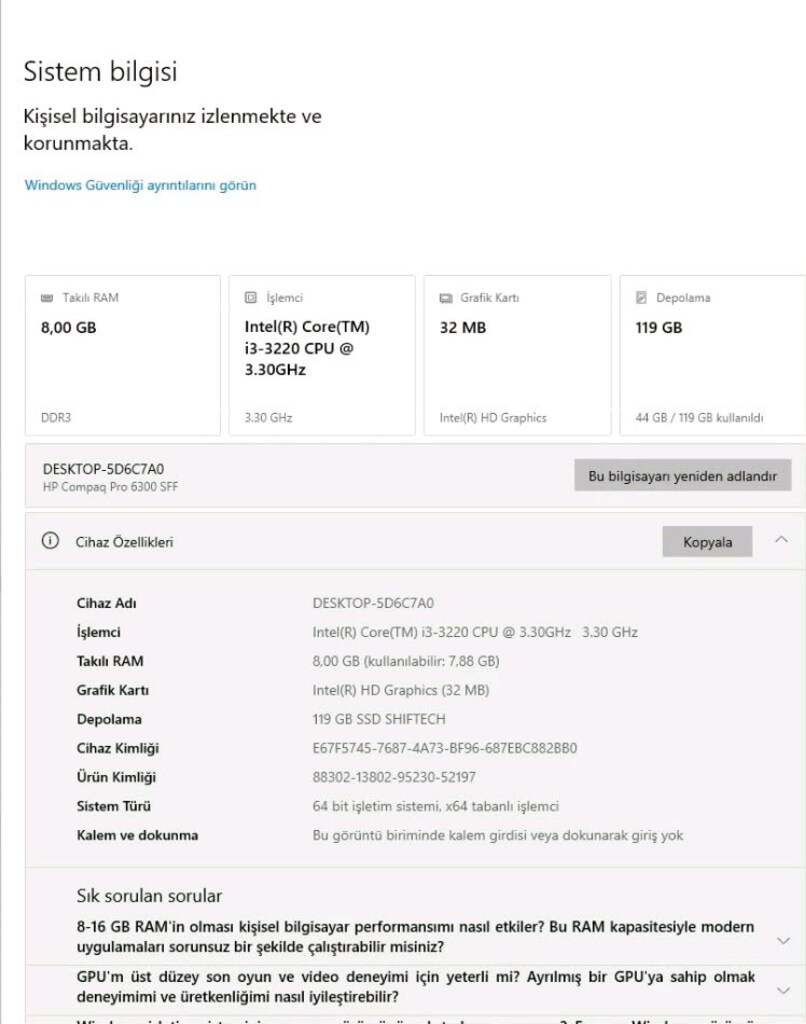Click the Cihaz Adı label
This screenshot has height=1024, width=806.
106,603
